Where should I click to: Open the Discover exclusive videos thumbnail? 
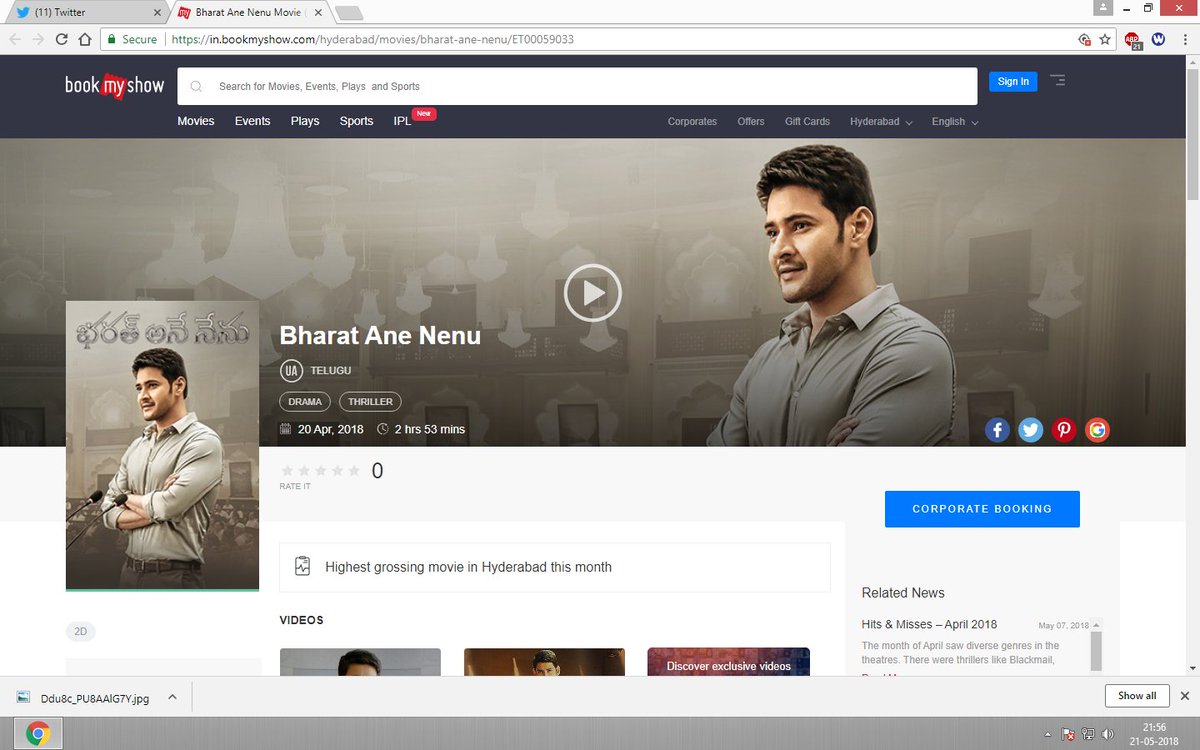click(728, 662)
